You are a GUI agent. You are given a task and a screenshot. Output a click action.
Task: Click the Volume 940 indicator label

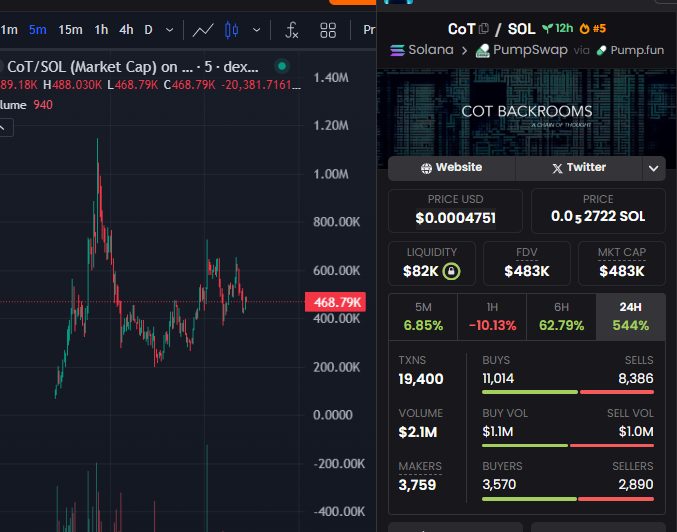(26, 105)
